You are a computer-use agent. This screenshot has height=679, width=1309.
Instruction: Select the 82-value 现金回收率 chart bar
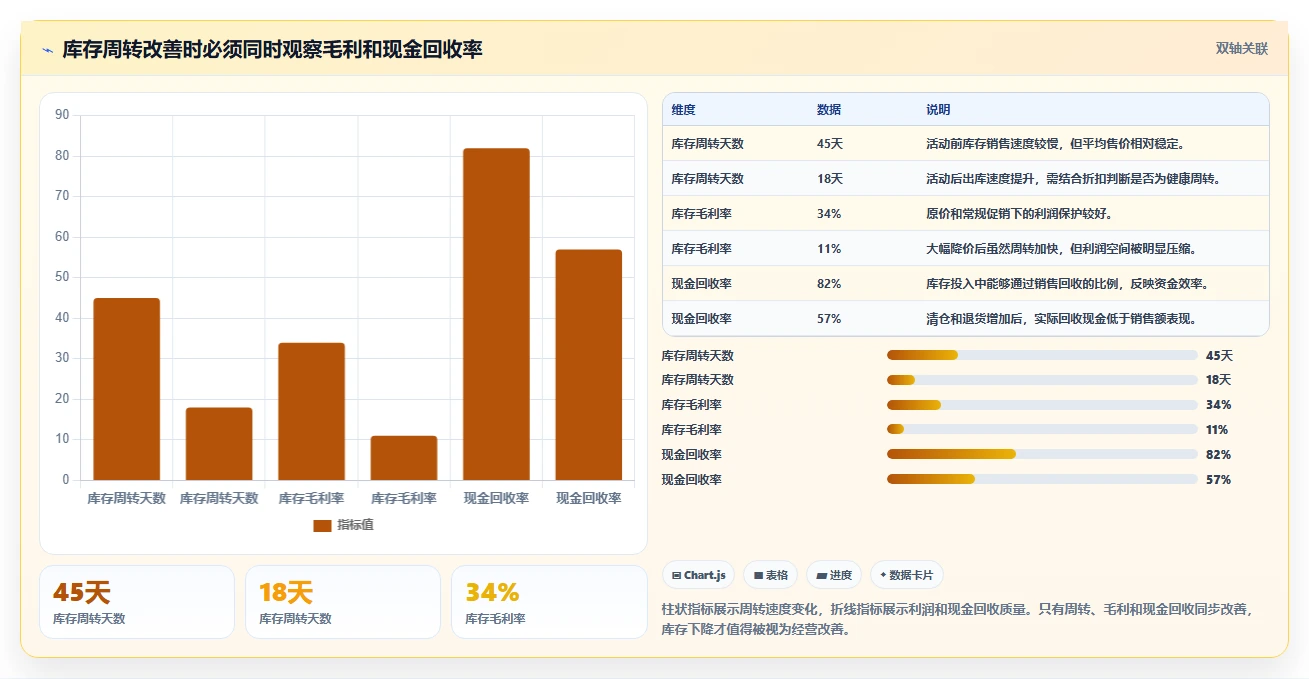(x=496, y=314)
